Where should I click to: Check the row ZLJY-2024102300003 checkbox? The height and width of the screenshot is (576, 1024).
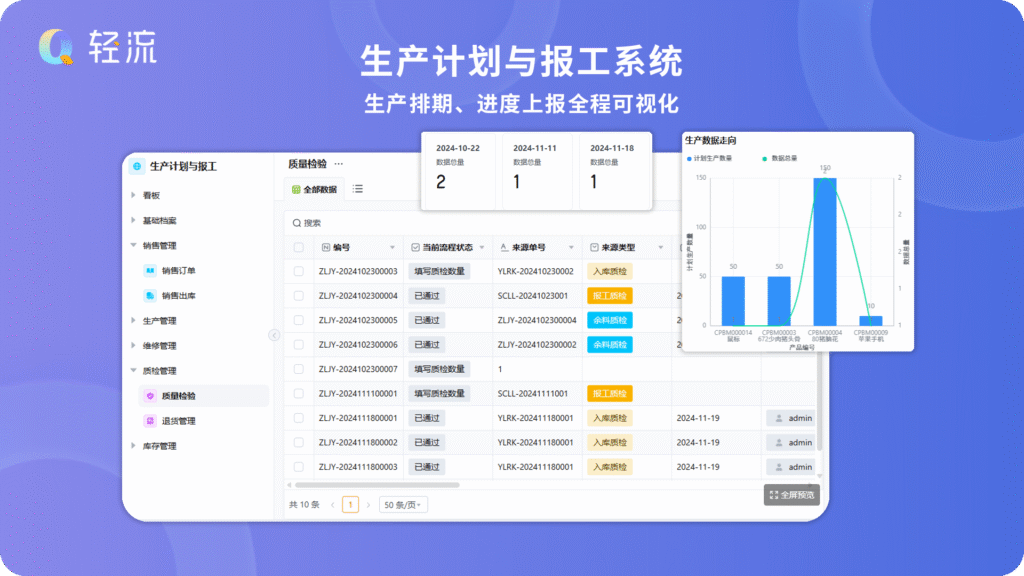click(299, 271)
